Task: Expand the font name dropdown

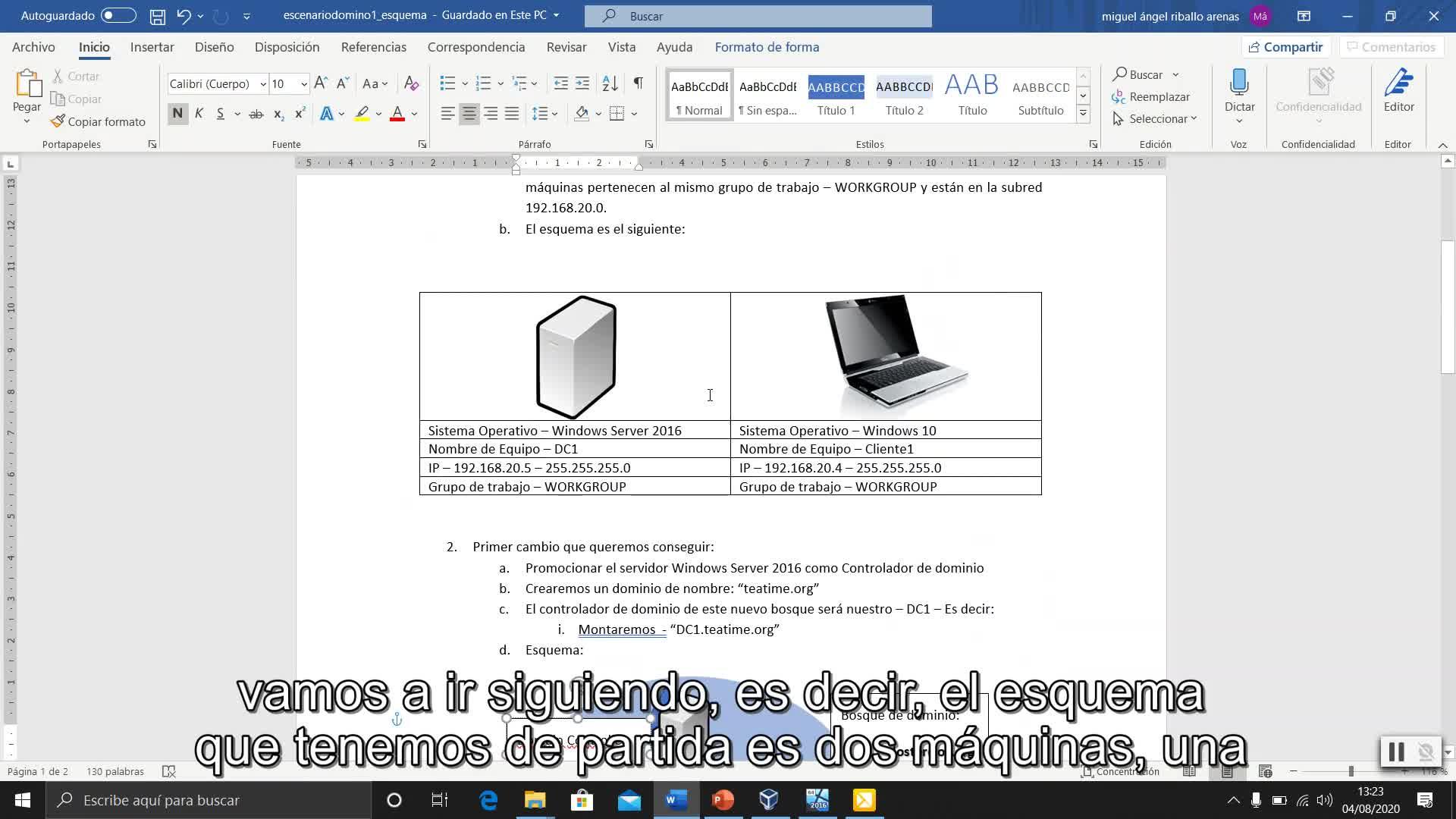Action: (x=263, y=84)
